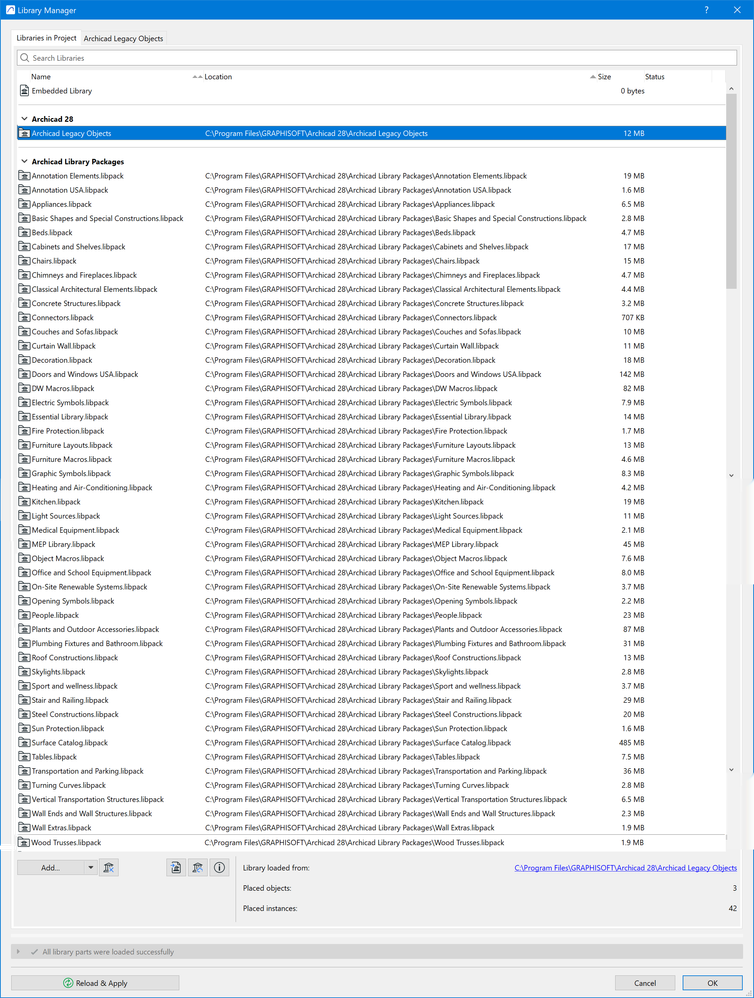Viewport: 754px width, 998px height.
Task: Select Heating and Air-Conditioning.libpack
Action: point(372,488)
